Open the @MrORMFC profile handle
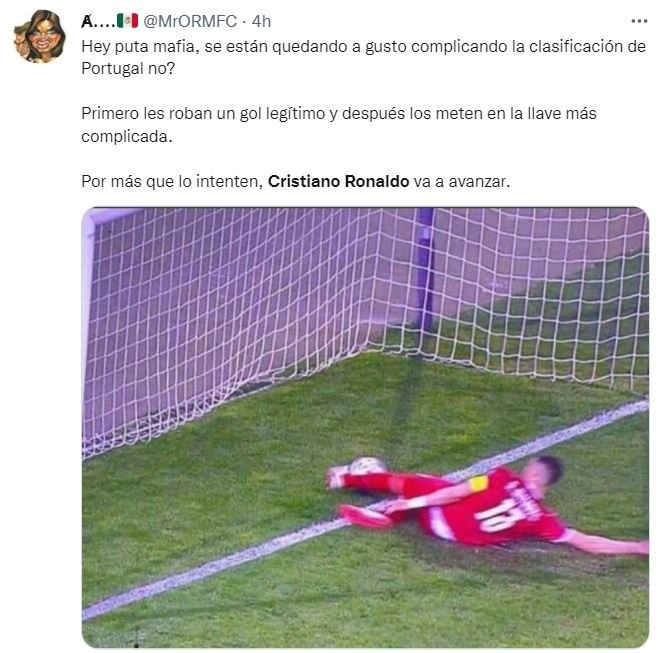This screenshot has width=660, height=653. point(190,21)
